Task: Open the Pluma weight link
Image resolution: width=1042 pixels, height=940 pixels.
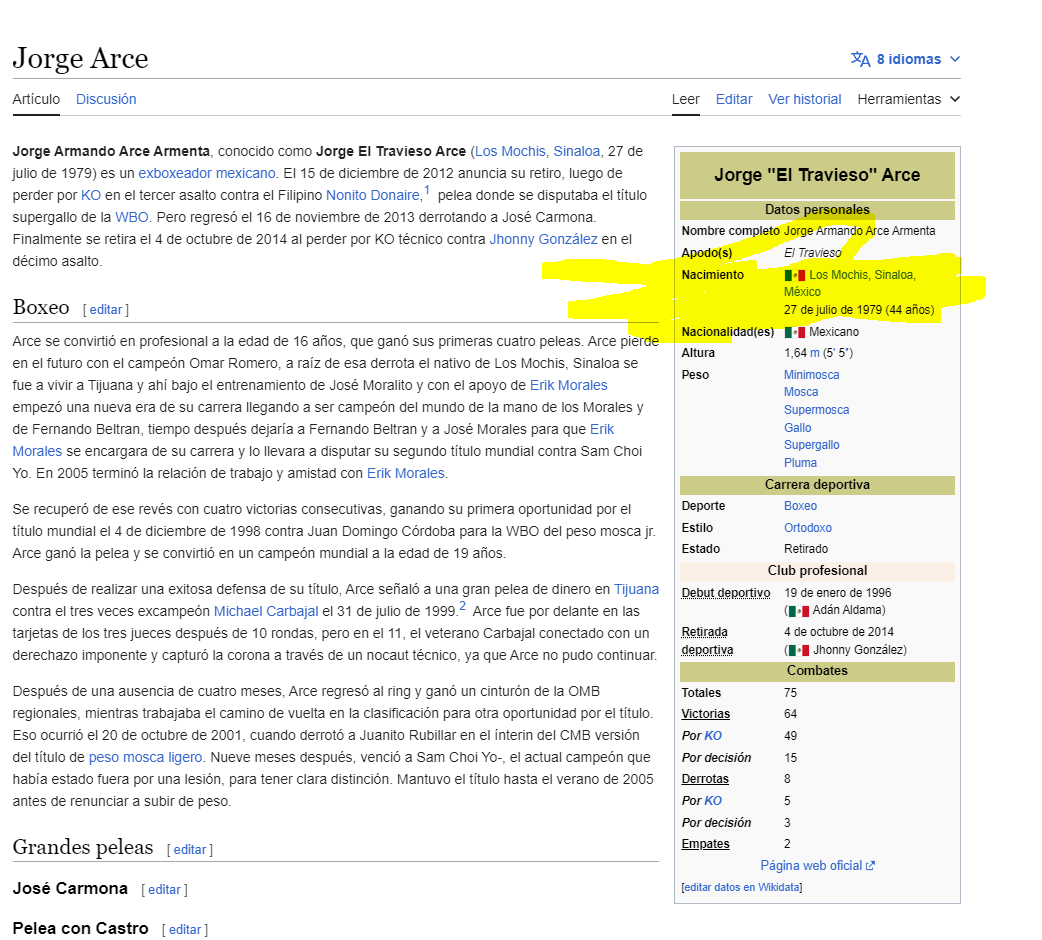Action: (x=800, y=463)
